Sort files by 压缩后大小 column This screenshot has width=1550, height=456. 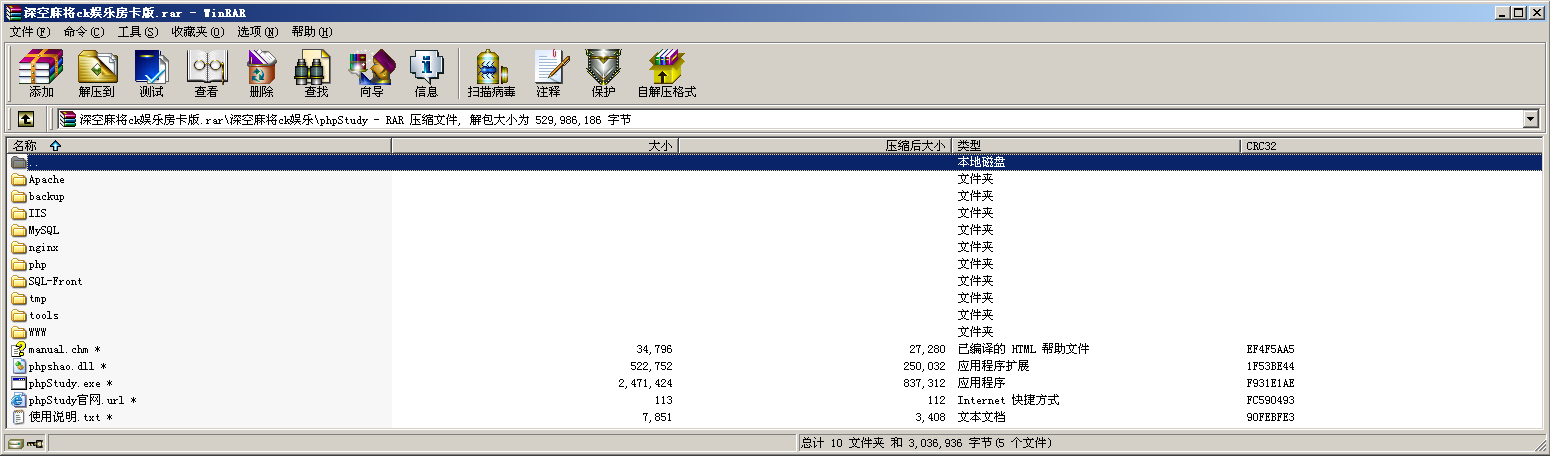pyautogui.click(x=814, y=146)
